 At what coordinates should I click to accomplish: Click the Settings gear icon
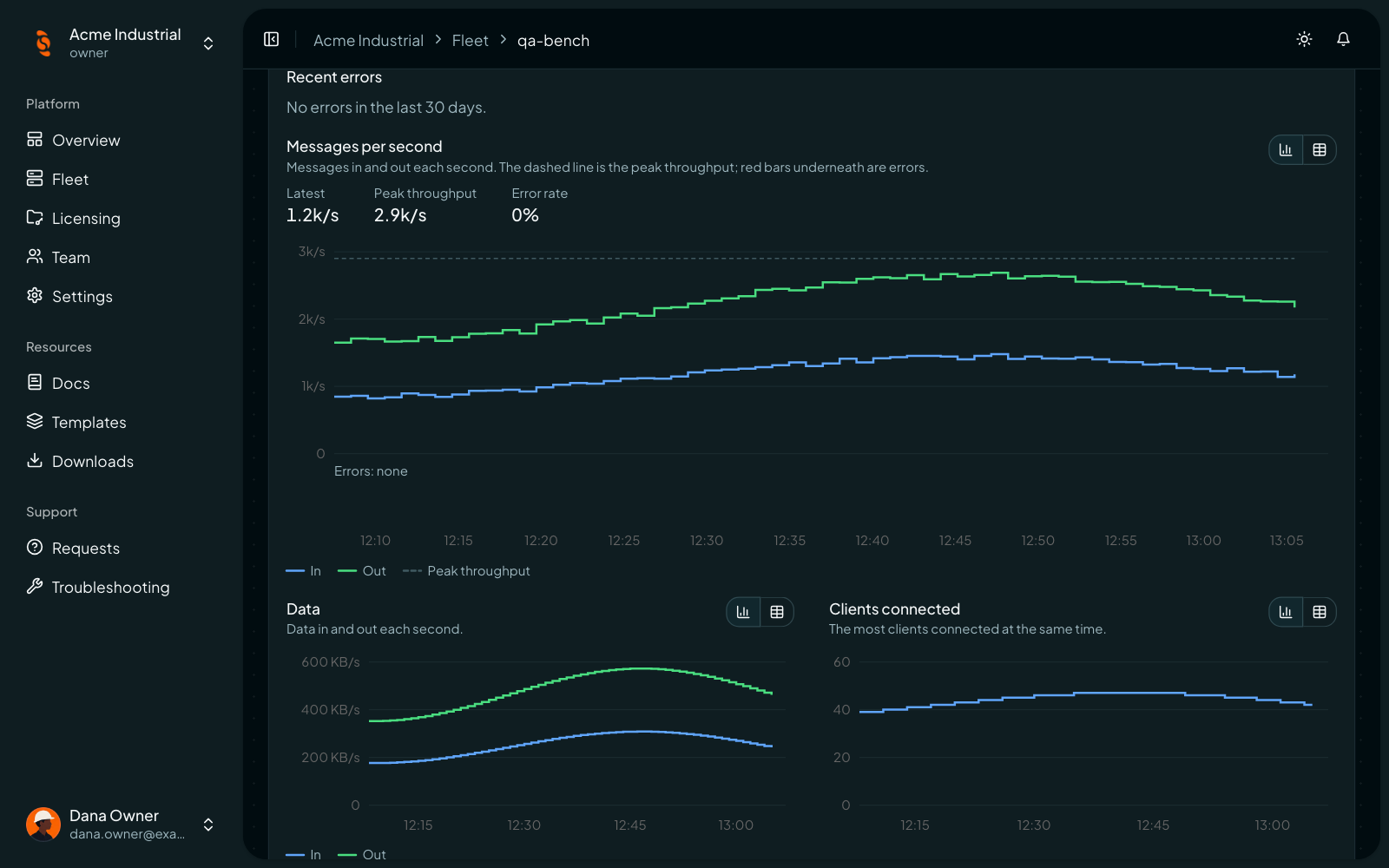[35, 296]
